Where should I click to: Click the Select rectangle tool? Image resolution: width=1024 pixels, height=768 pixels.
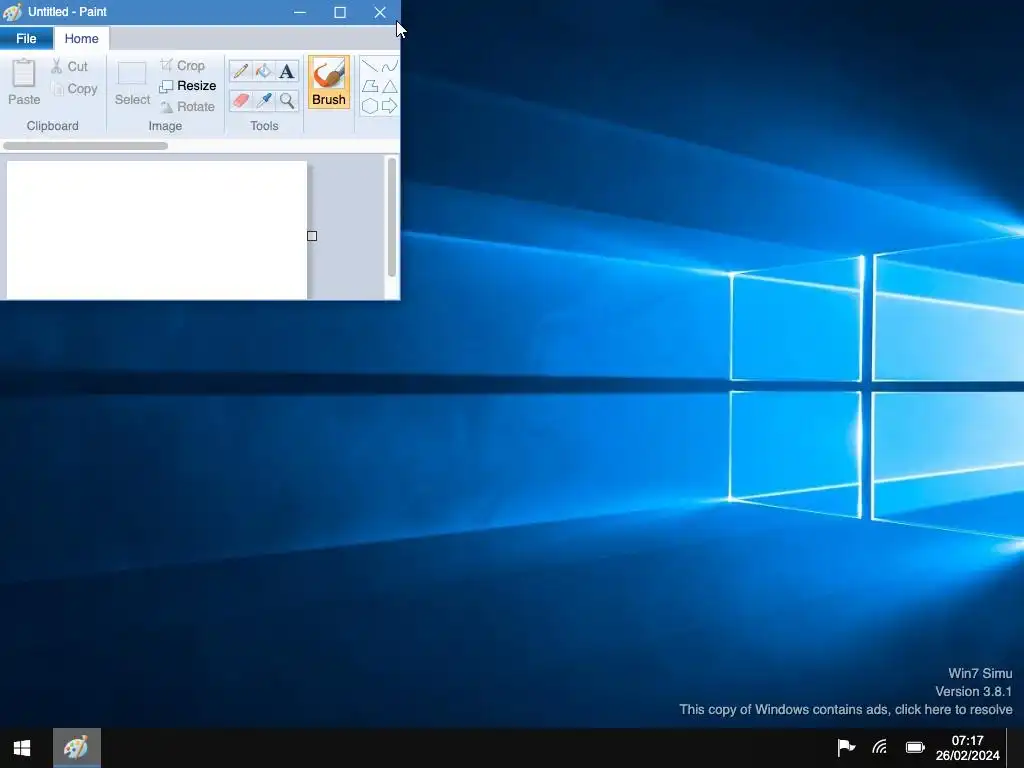[132, 84]
